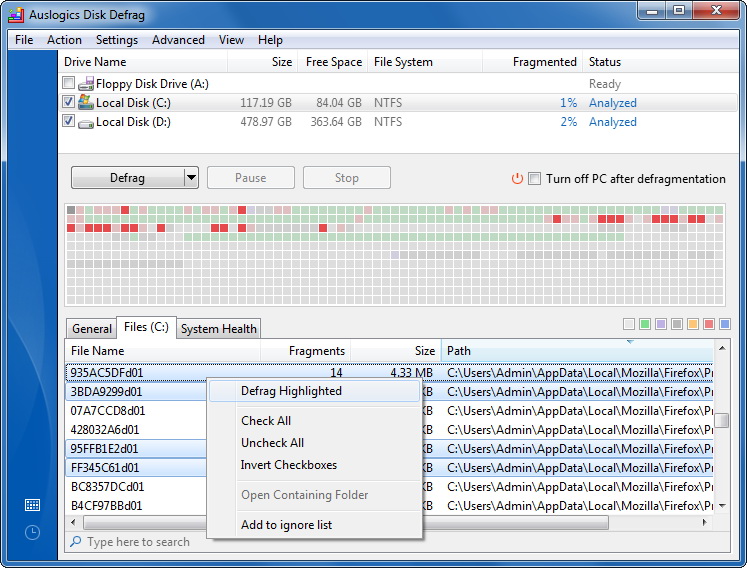Click the magnifier icon in the search box
The width and height of the screenshot is (747, 568).
[x=75, y=542]
